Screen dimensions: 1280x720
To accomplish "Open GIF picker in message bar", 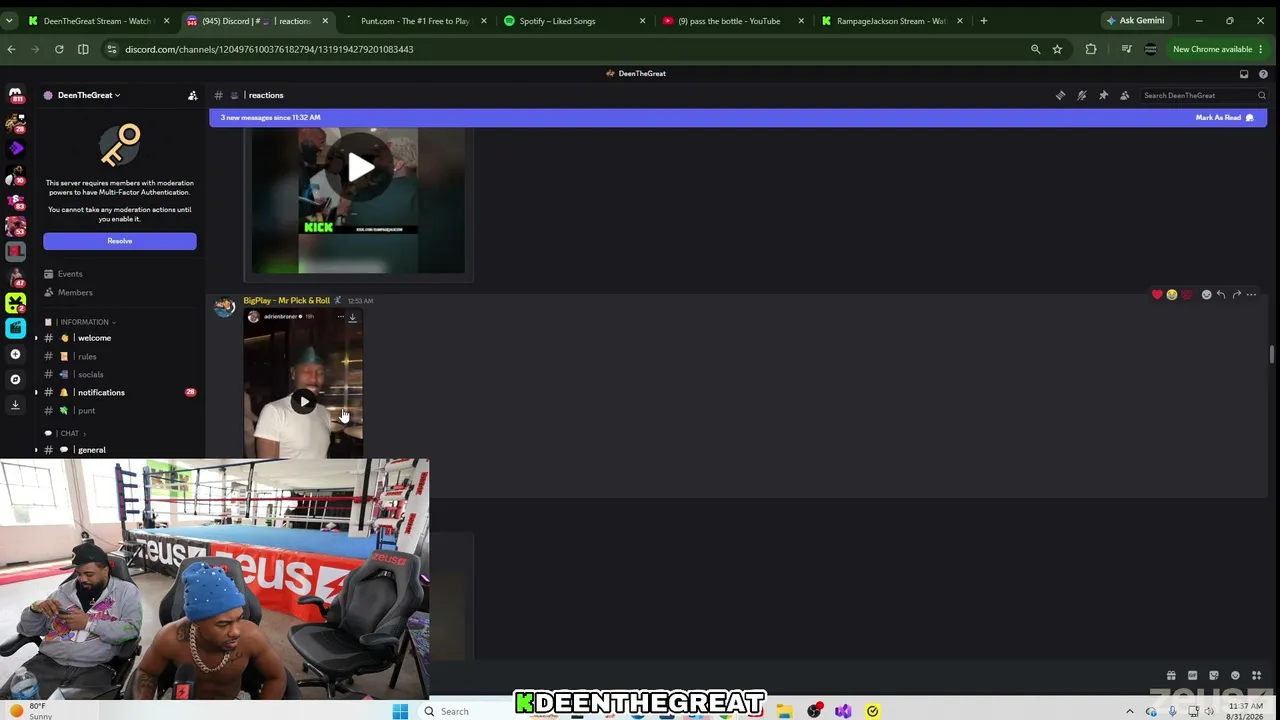I will point(1193,676).
